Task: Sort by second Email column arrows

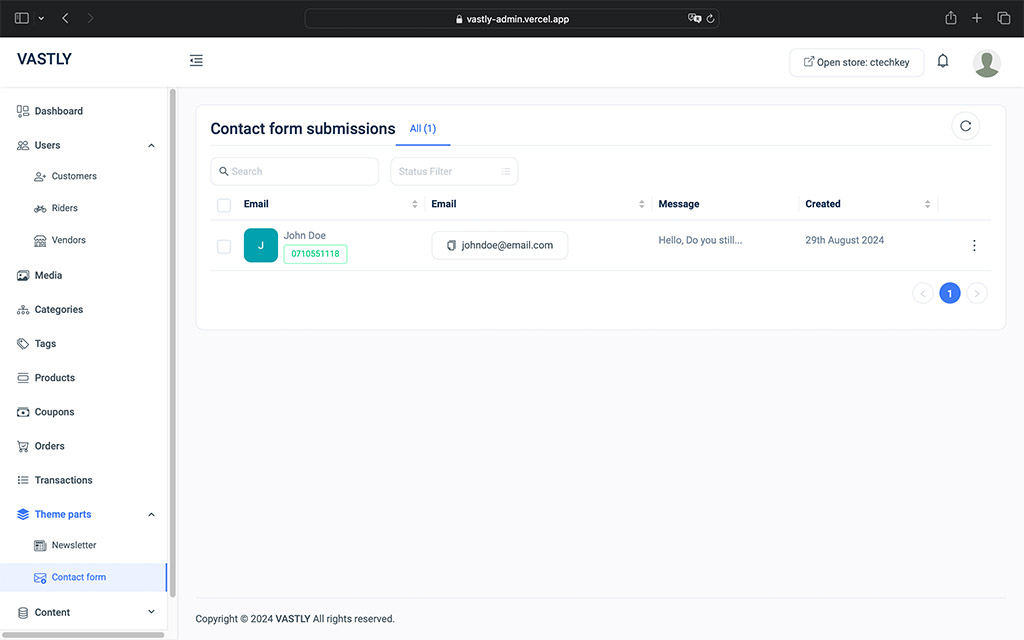Action: click(x=641, y=204)
